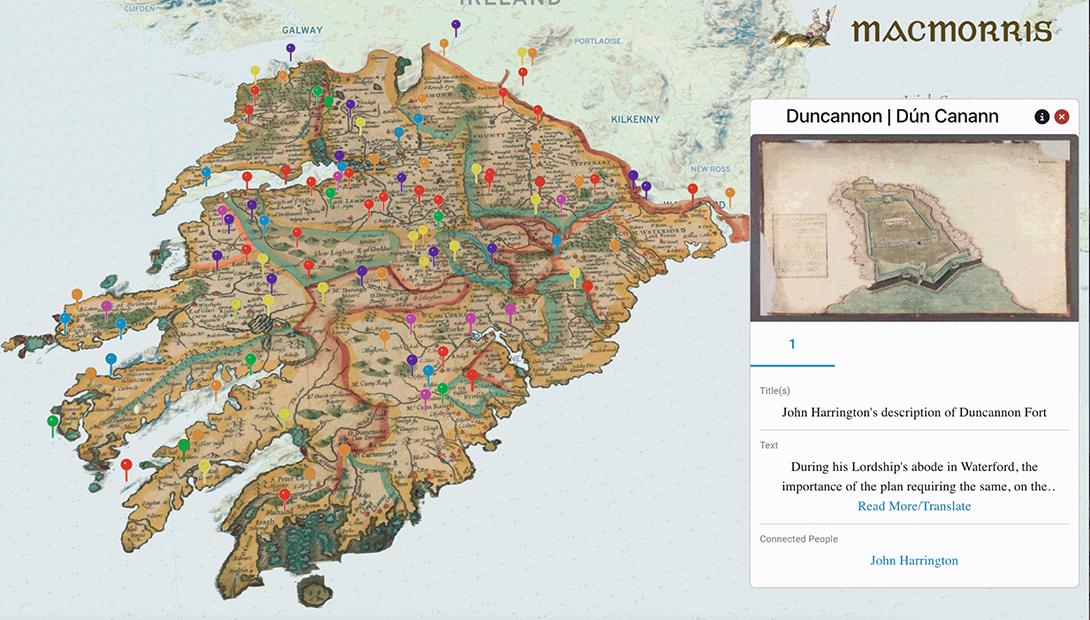This screenshot has width=1090, height=620.
Task: Select the yellow pin at map's northwest corner
Action: point(255,72)
